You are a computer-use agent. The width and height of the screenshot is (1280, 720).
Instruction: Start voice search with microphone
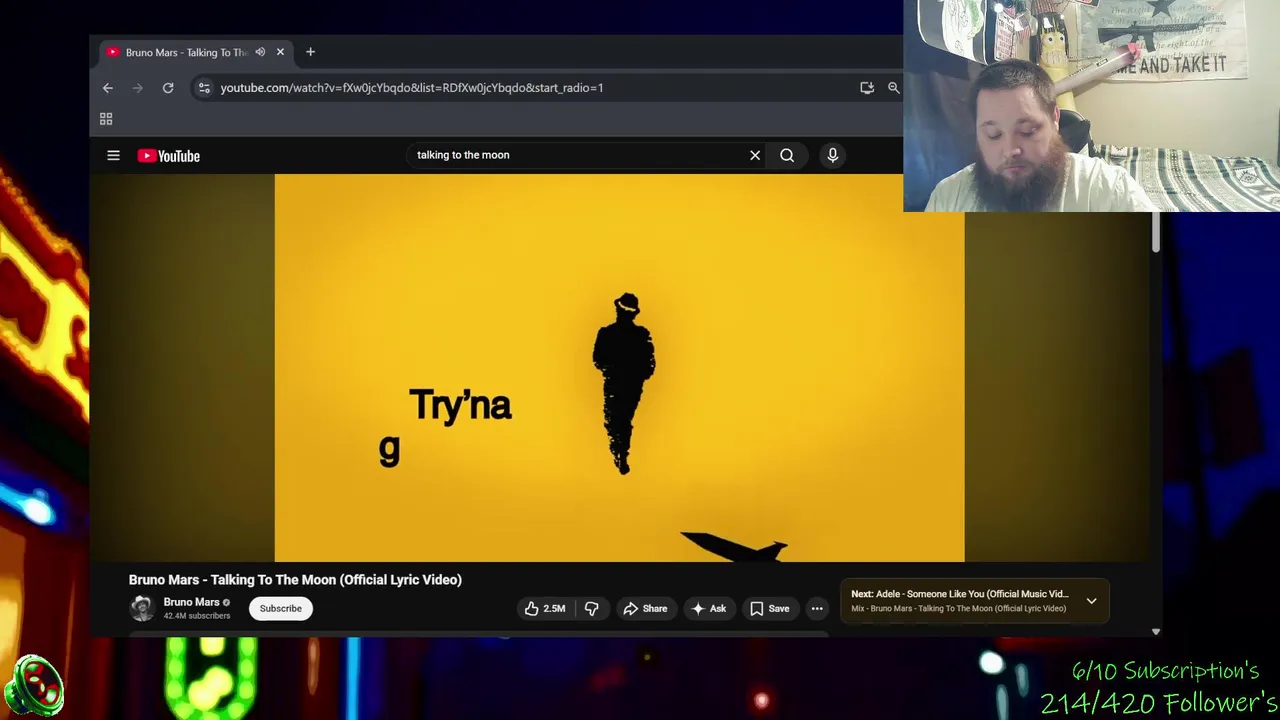click(832, 155)
